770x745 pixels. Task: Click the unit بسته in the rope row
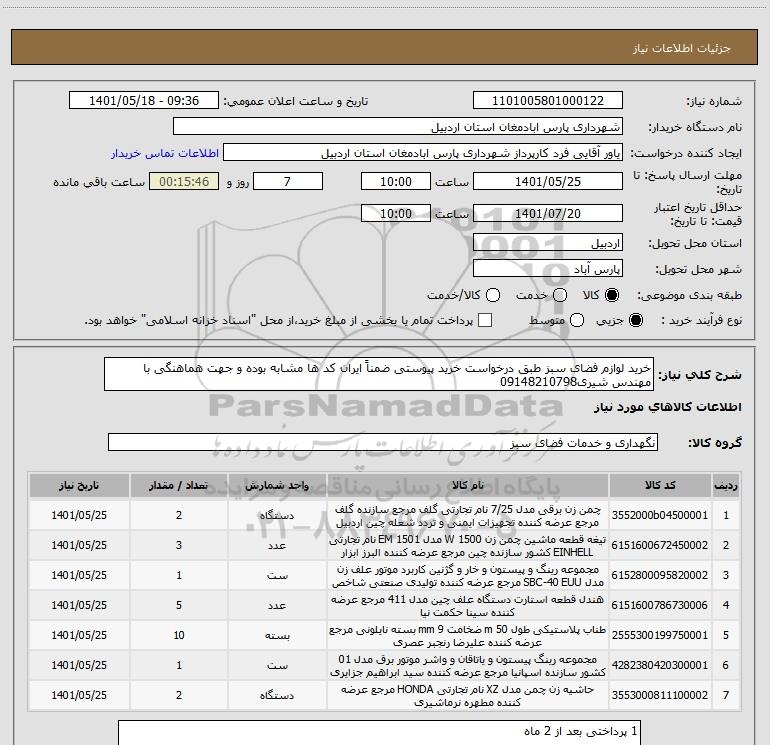point(277,635)
